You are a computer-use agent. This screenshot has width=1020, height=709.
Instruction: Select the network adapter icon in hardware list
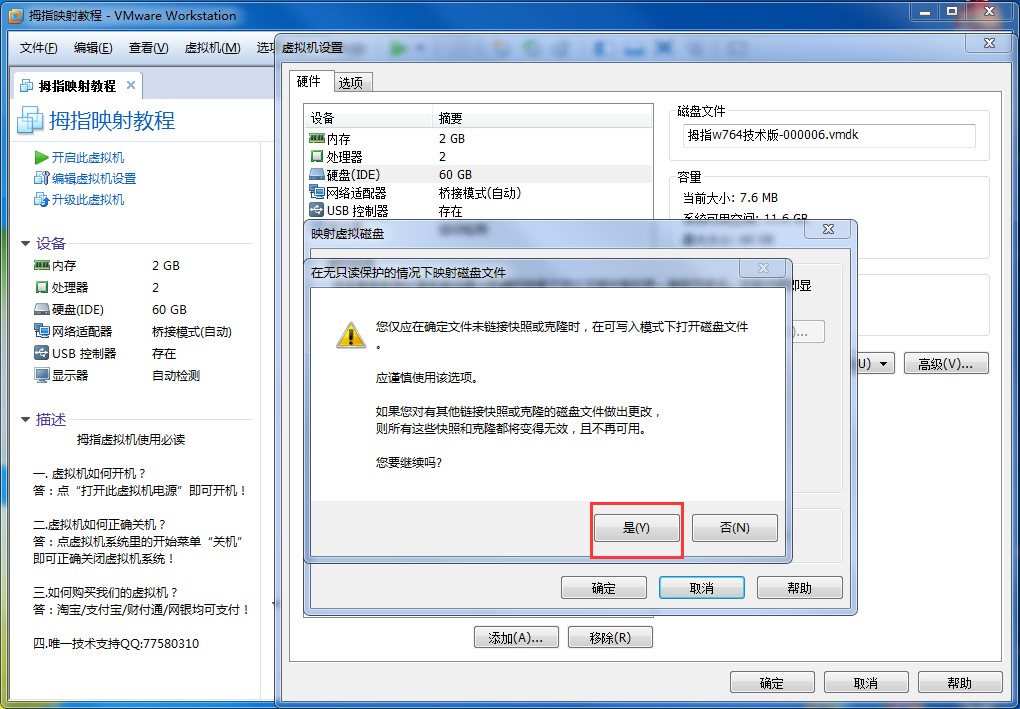click(x=317, y=193)
